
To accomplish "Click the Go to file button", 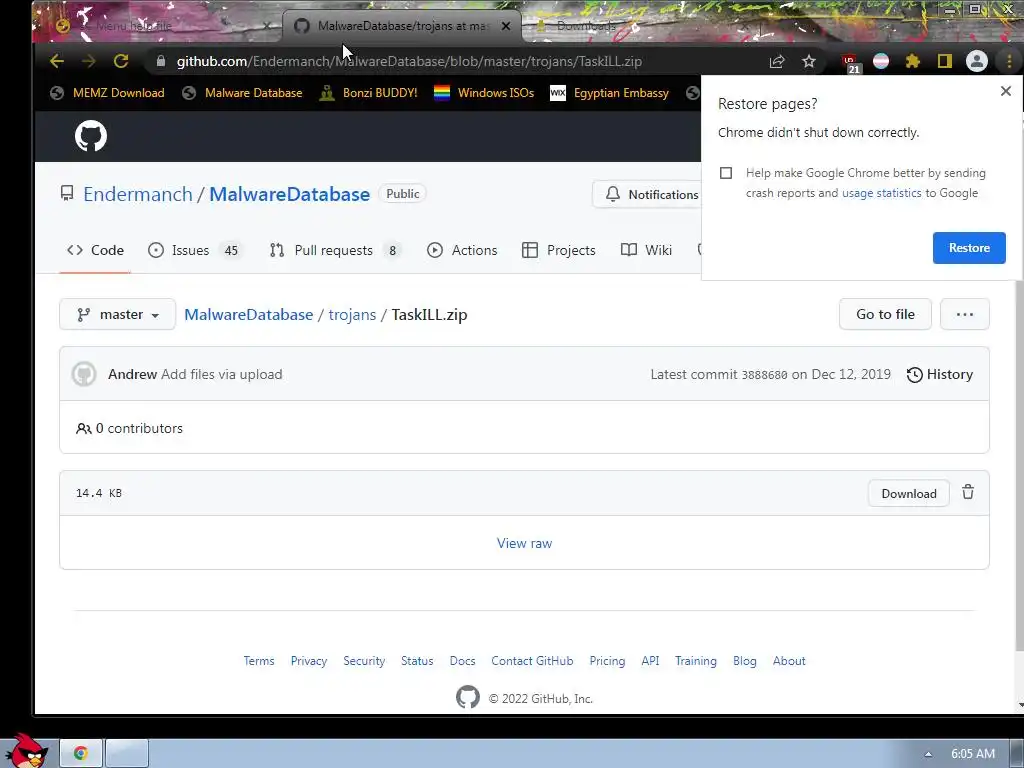I will pyautogui.click(x=885, y=314).
